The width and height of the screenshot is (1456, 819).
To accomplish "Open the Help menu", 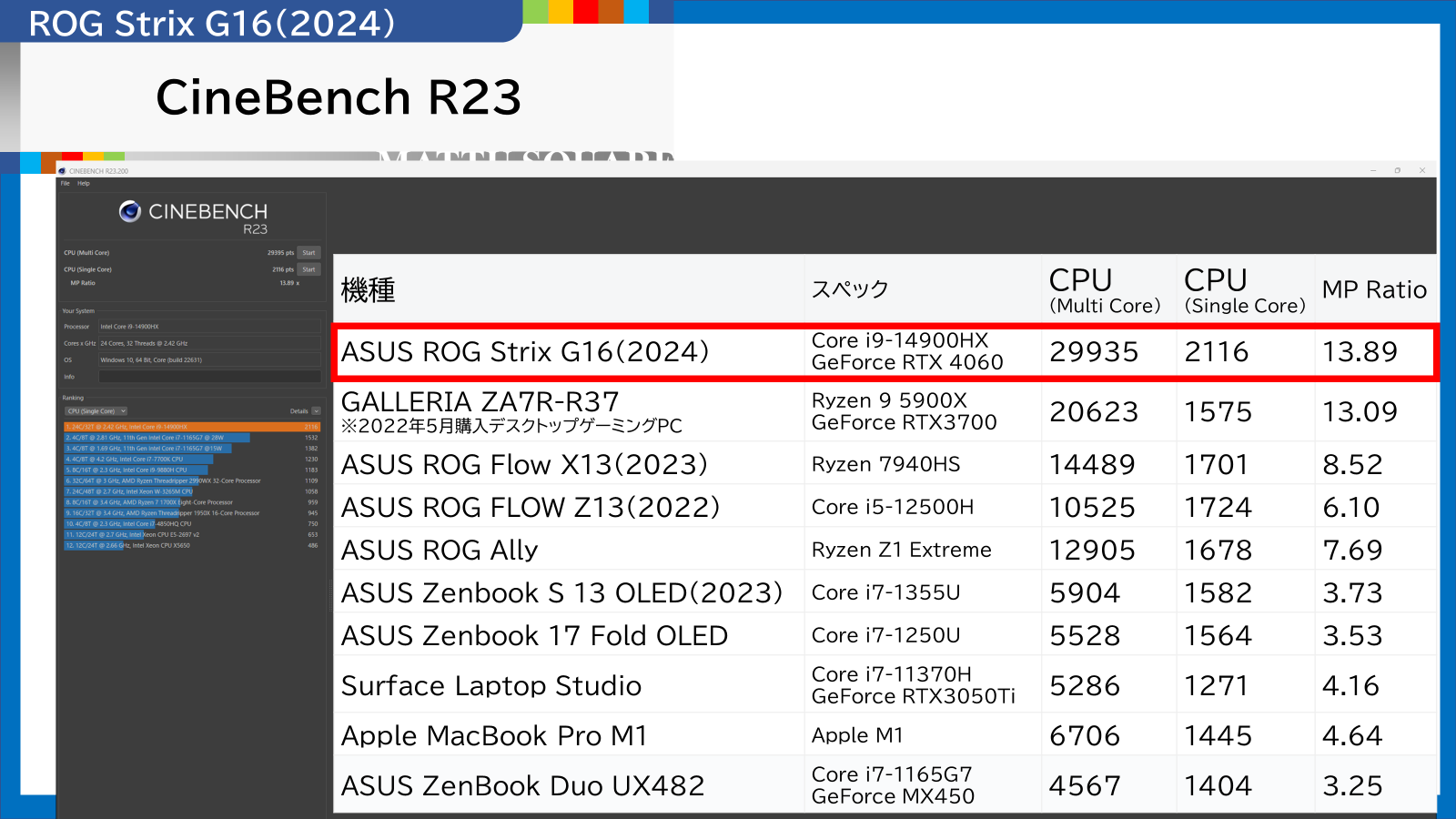I will 84,183.
